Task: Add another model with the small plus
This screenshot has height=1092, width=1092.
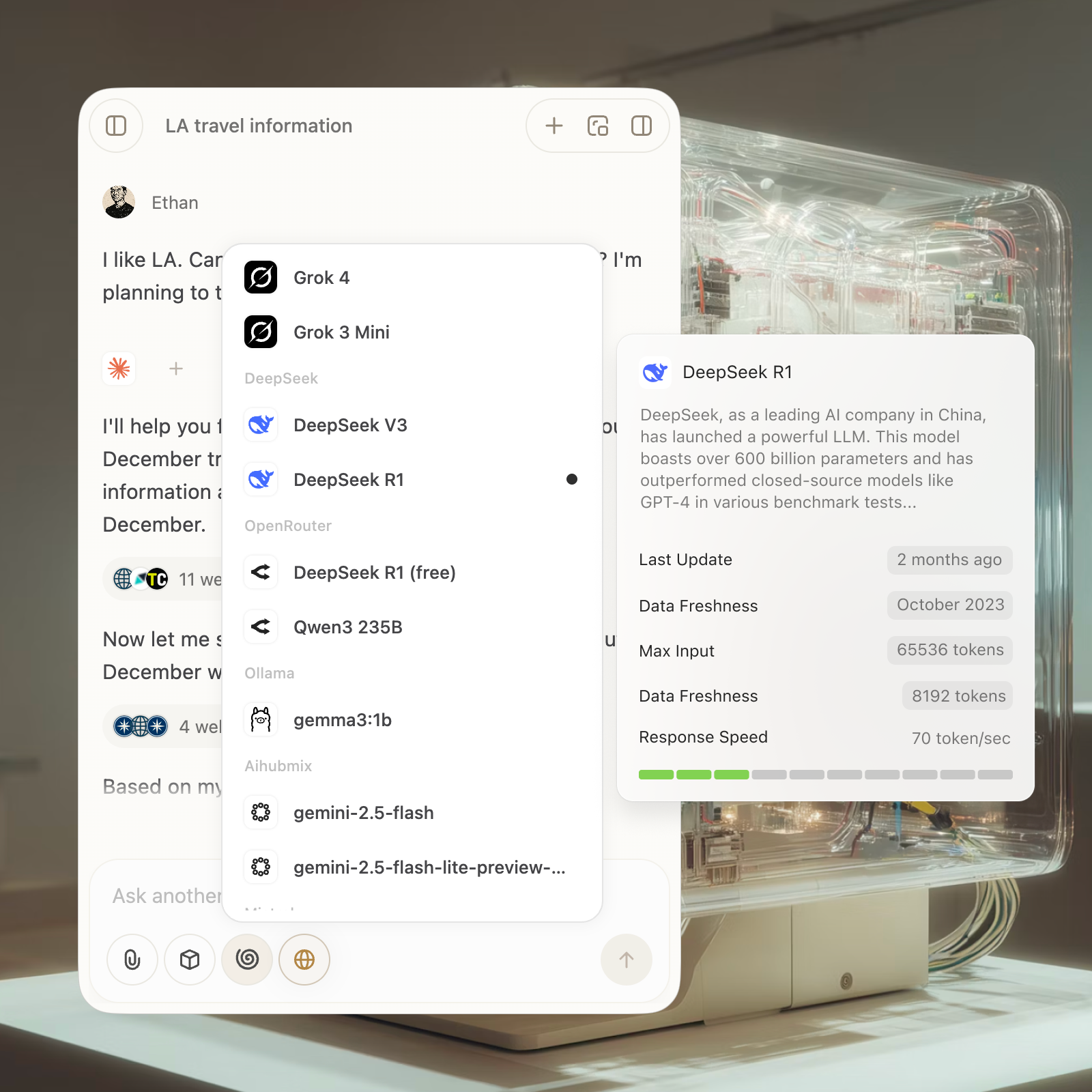Action: click(x=176, y=369)
